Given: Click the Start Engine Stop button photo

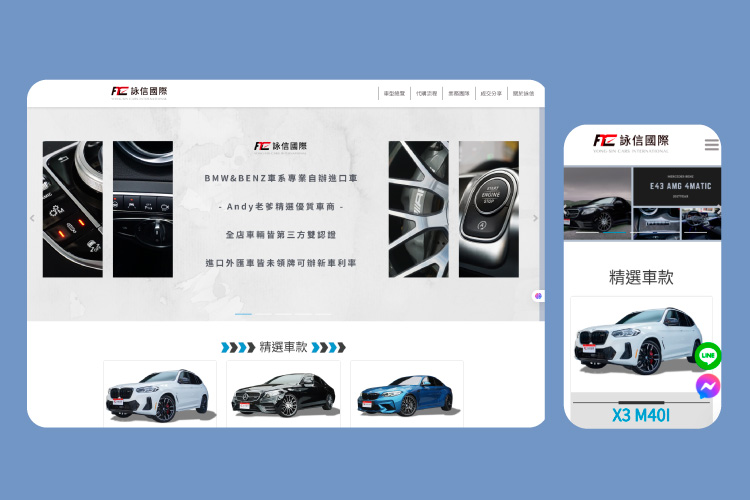Looking at the screenshot, I should pos(489,209).
